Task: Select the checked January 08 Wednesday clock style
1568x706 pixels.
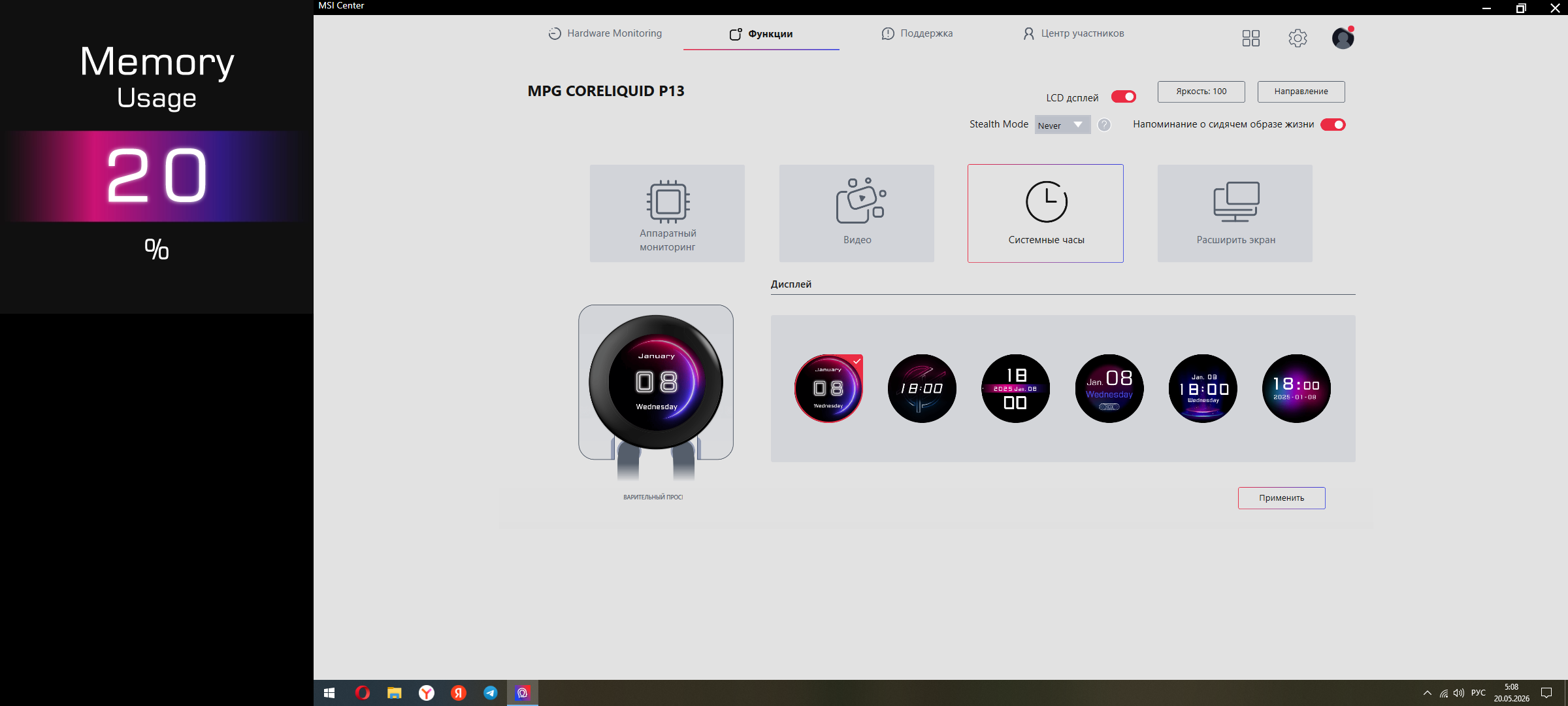Action: pos(828,388)
